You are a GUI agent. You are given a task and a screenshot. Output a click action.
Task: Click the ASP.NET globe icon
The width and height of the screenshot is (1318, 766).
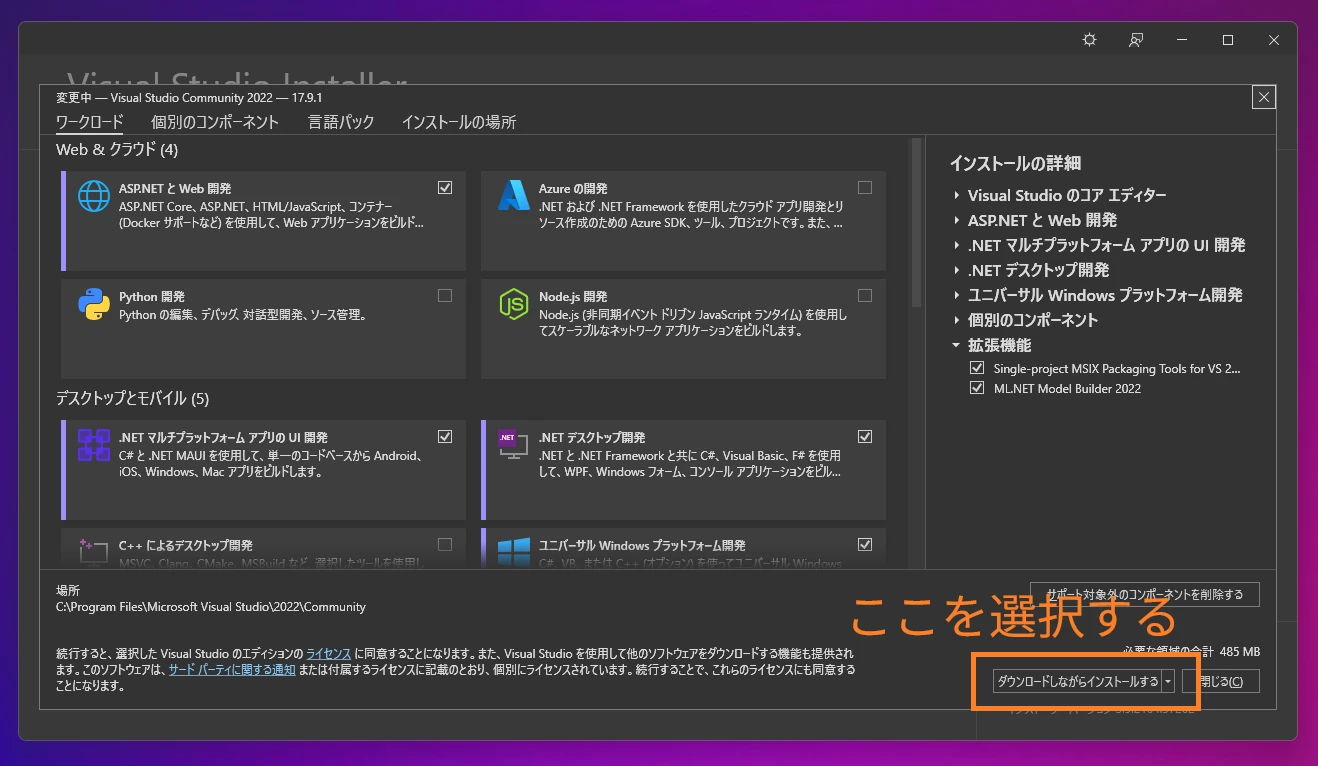(94, 196)
